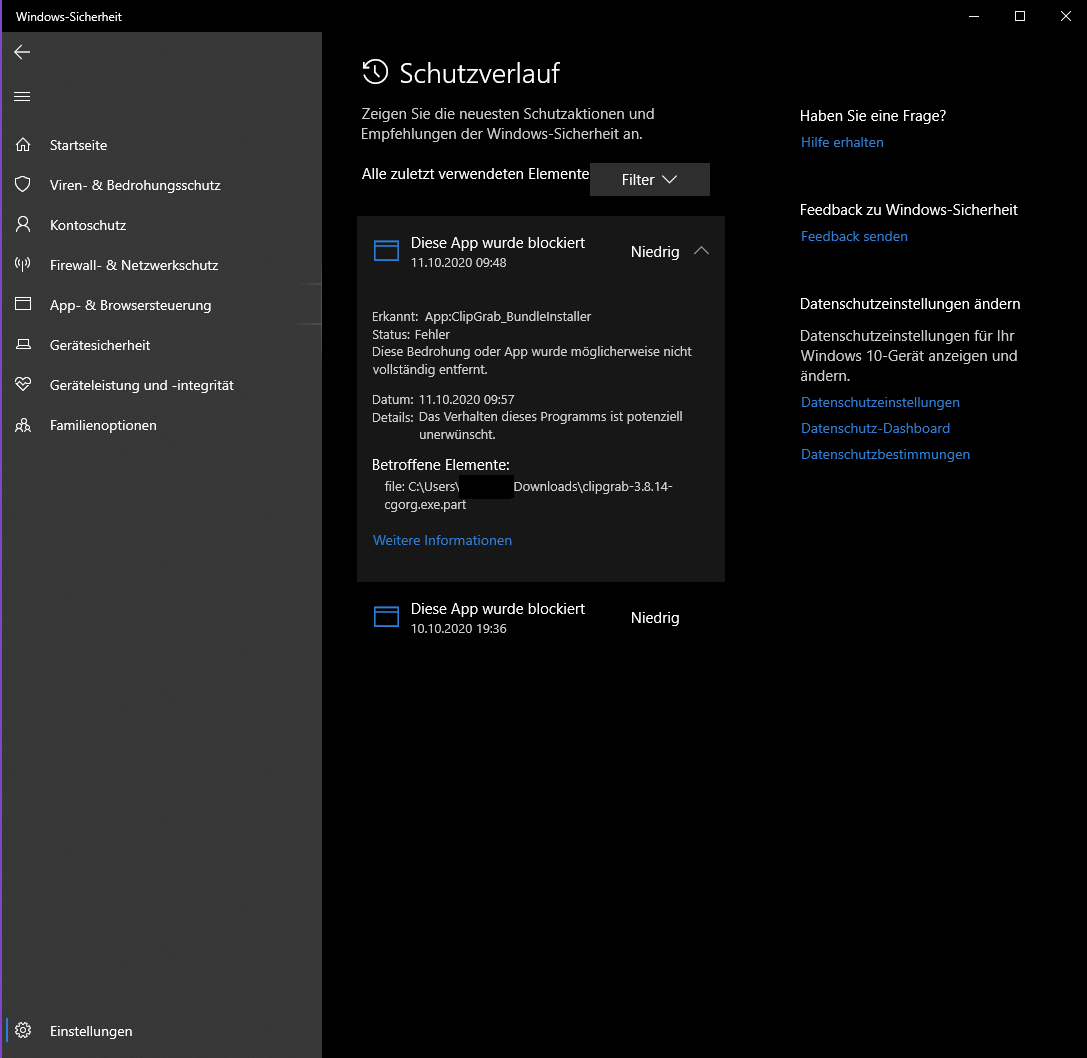Open Kontoschutz section
This screenshot has width=1087, height=1058.
pos(161,225)
